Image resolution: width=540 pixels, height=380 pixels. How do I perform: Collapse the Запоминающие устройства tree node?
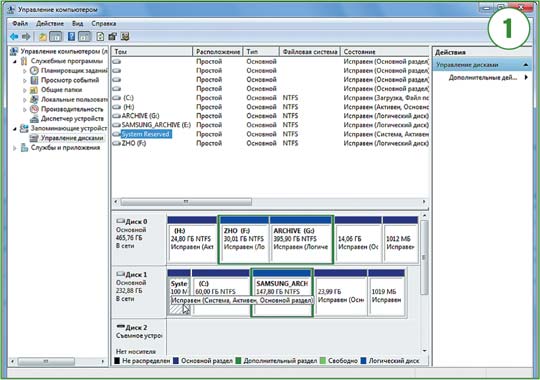tap(15, 129)
